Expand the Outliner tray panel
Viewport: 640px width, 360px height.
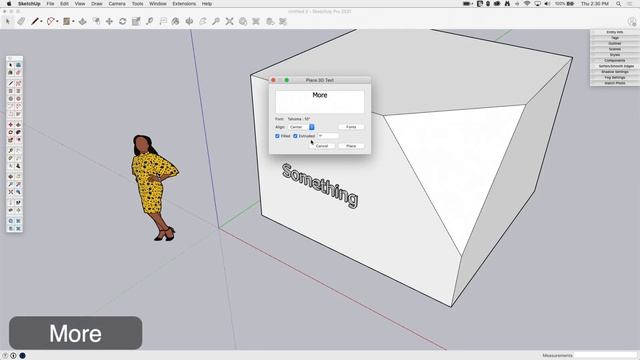[615, 43]
